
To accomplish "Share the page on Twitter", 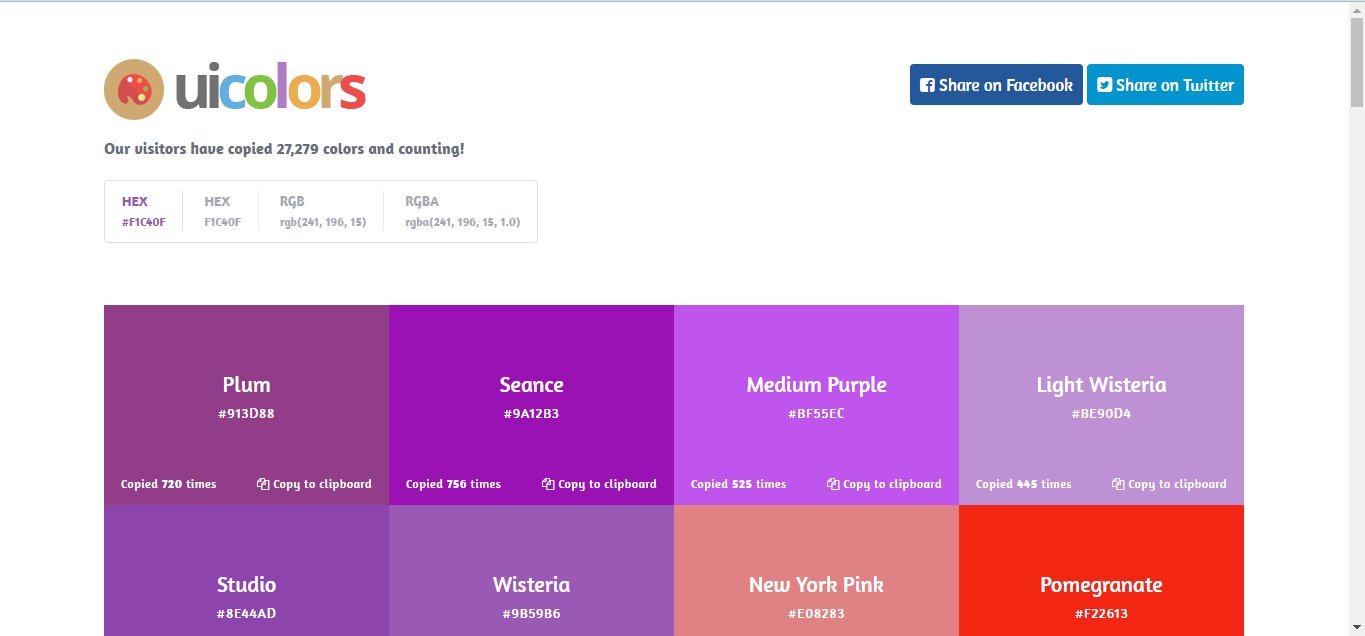I will click(x=1165, y=85).
